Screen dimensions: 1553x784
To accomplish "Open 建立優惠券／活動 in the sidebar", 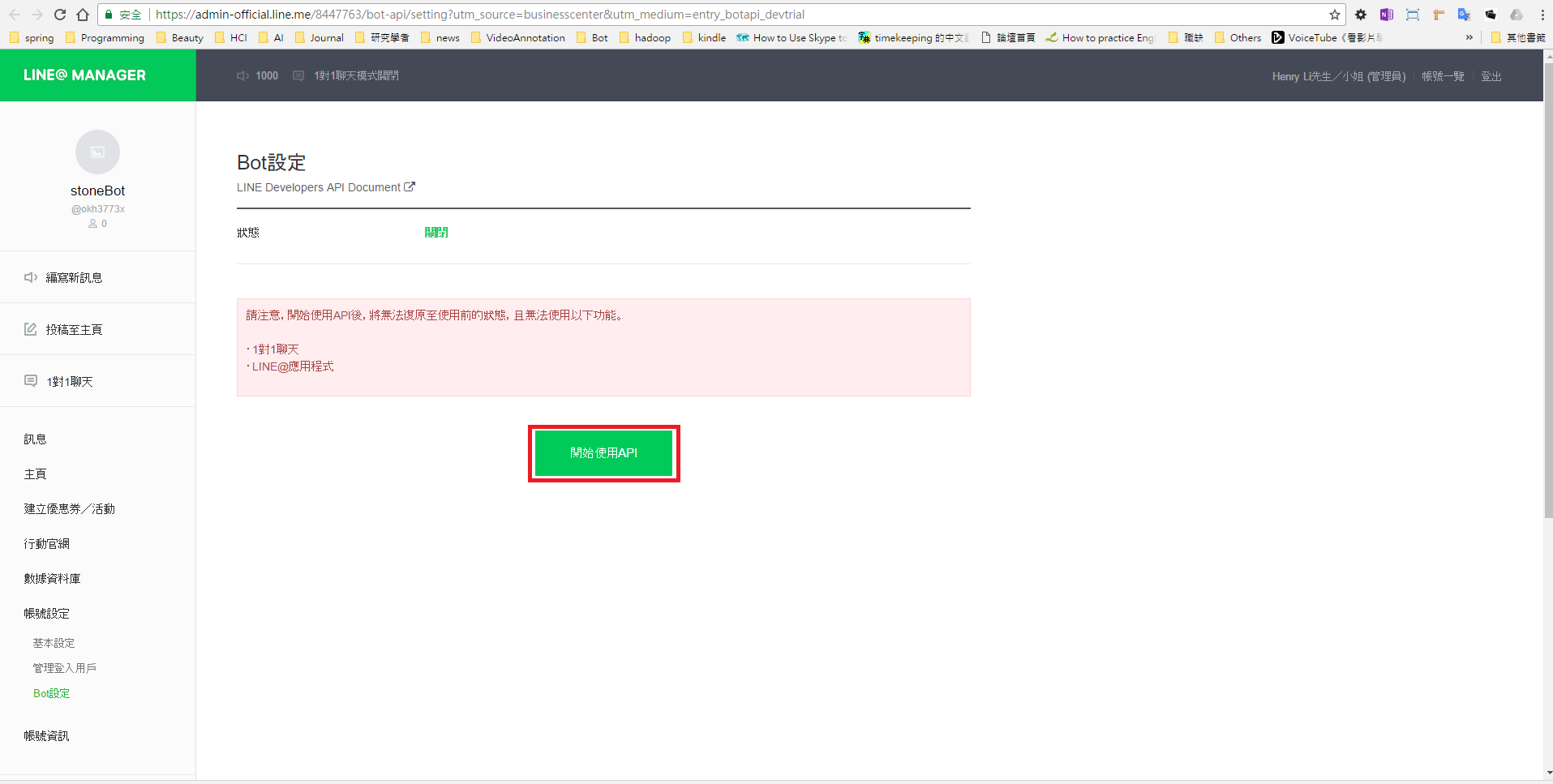I will point(69,508).
